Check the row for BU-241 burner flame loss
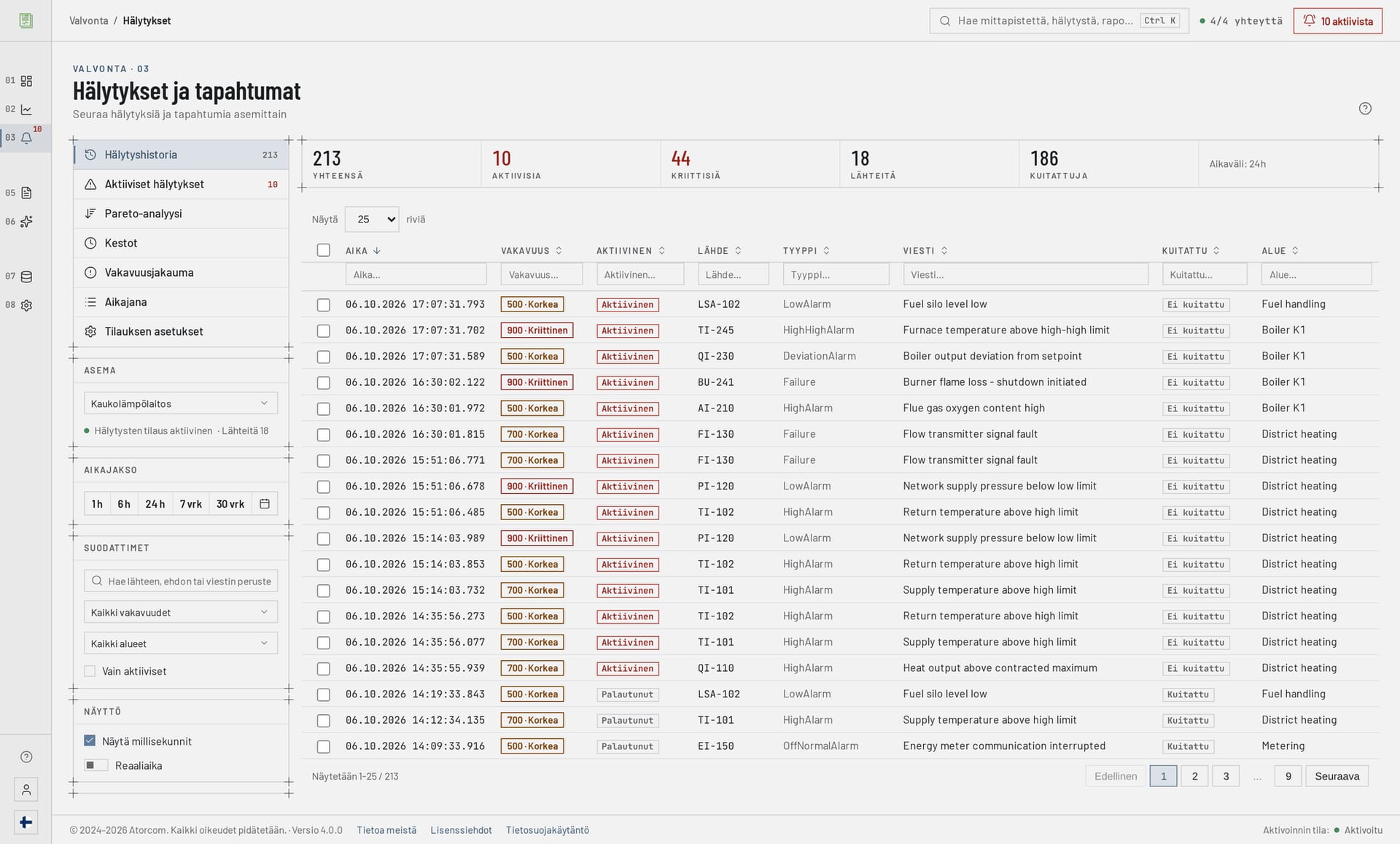This screenshot has width=1400, height=844. coord(324,383)
